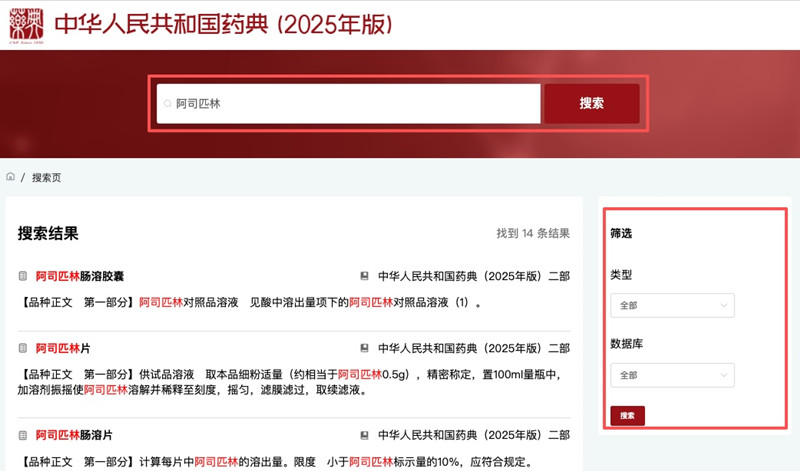Click document icon beside 阿司匹林片
The height and width of the screenshot is (471, 800).
[x=22, y=348]
